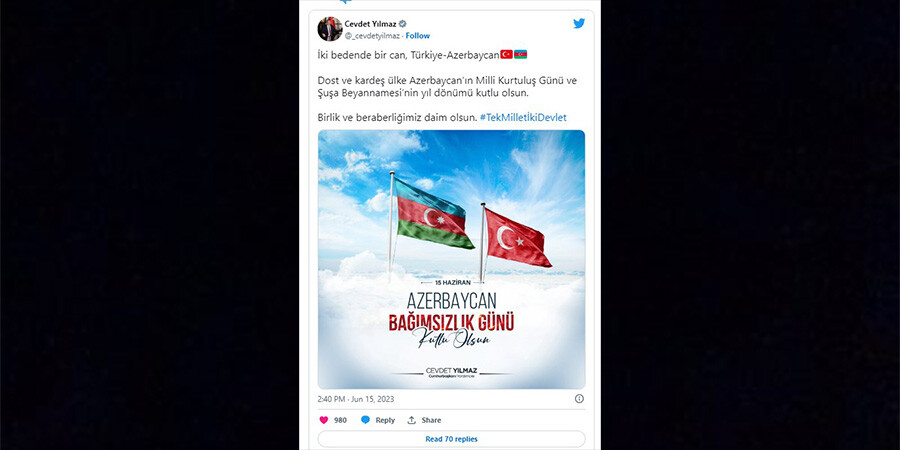Open the Azerbaycan Bağımsızlık Günü image
The height and width of the screenshot is (450, 900).
pos(452,259)
